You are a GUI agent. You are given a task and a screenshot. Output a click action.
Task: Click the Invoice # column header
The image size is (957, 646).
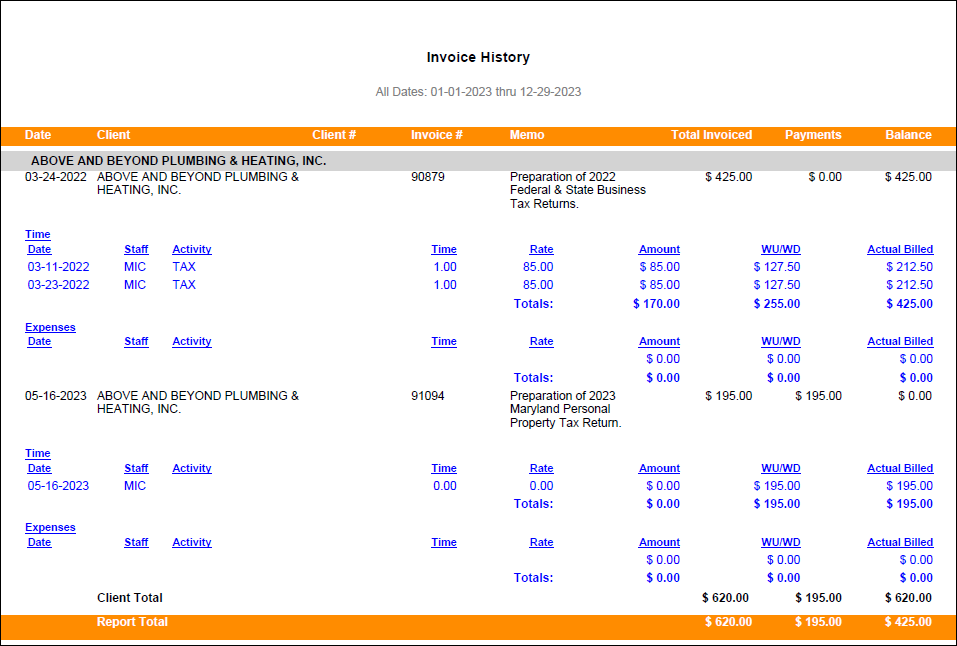[x=436, y=135]
